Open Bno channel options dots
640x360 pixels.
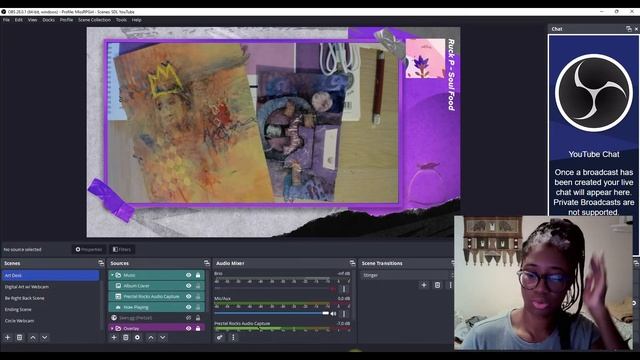[344, 289]
